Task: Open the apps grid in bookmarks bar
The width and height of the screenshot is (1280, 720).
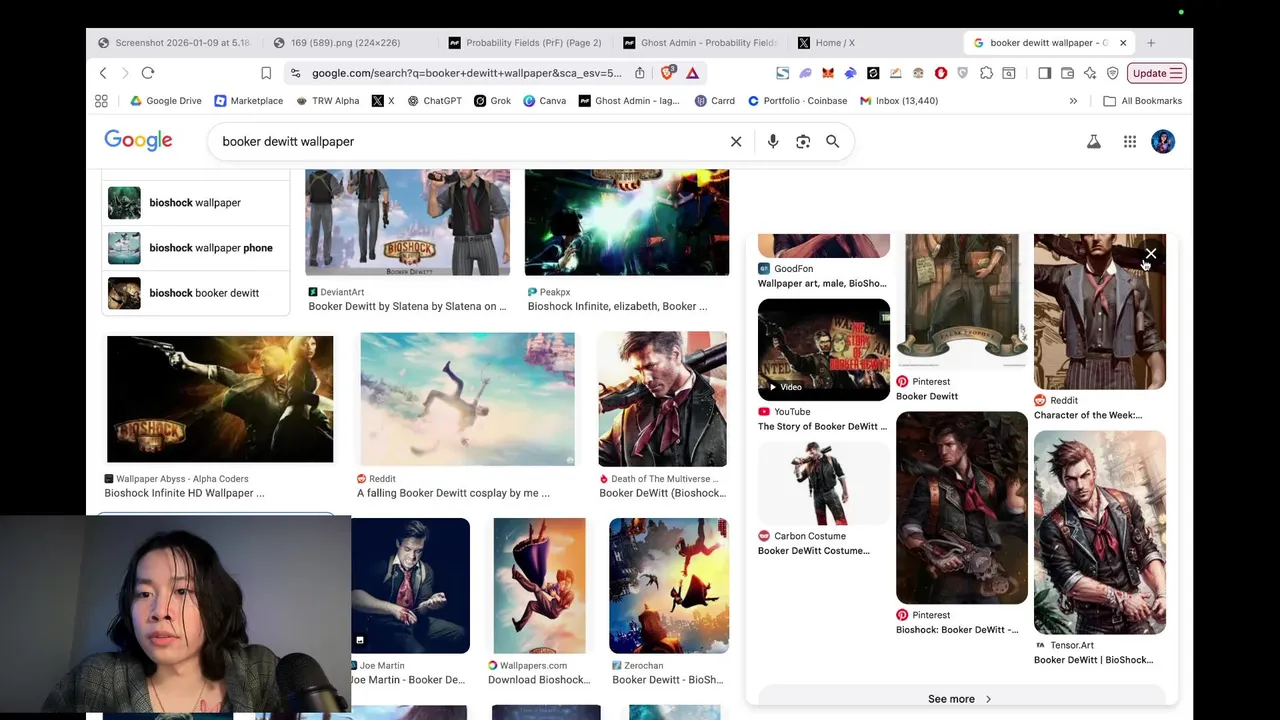Action: (x=101, y=101)
